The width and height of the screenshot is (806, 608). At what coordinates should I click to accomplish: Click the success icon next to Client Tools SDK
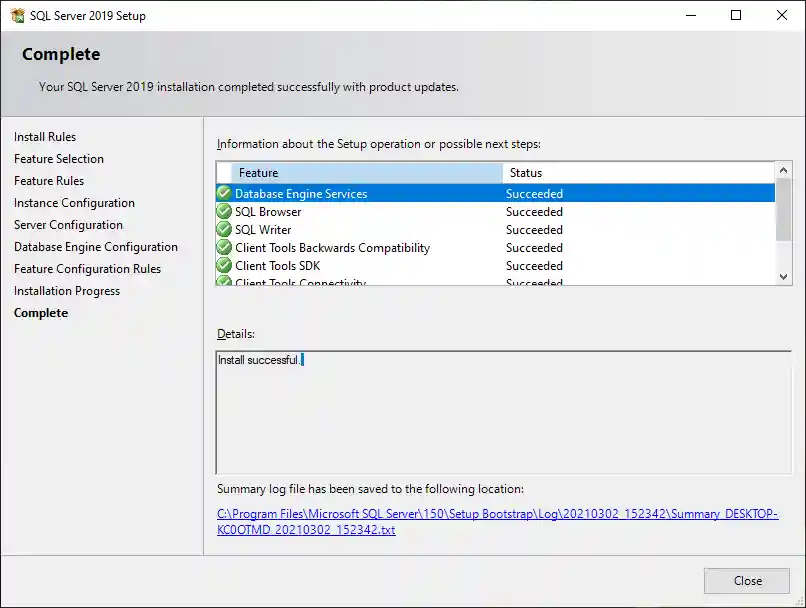[x=224, y=265]
